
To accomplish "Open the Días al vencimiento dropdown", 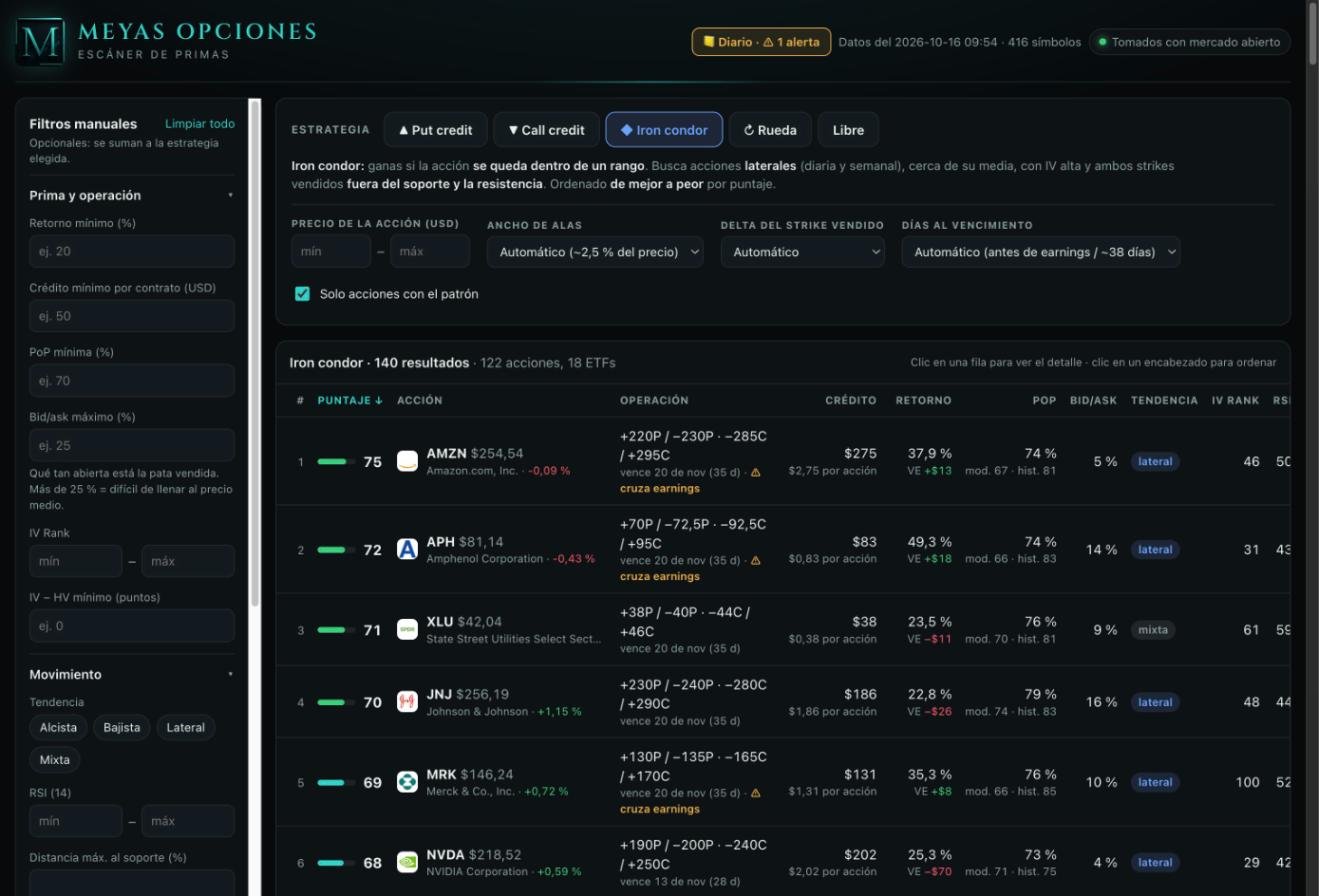I will 1041,252.
